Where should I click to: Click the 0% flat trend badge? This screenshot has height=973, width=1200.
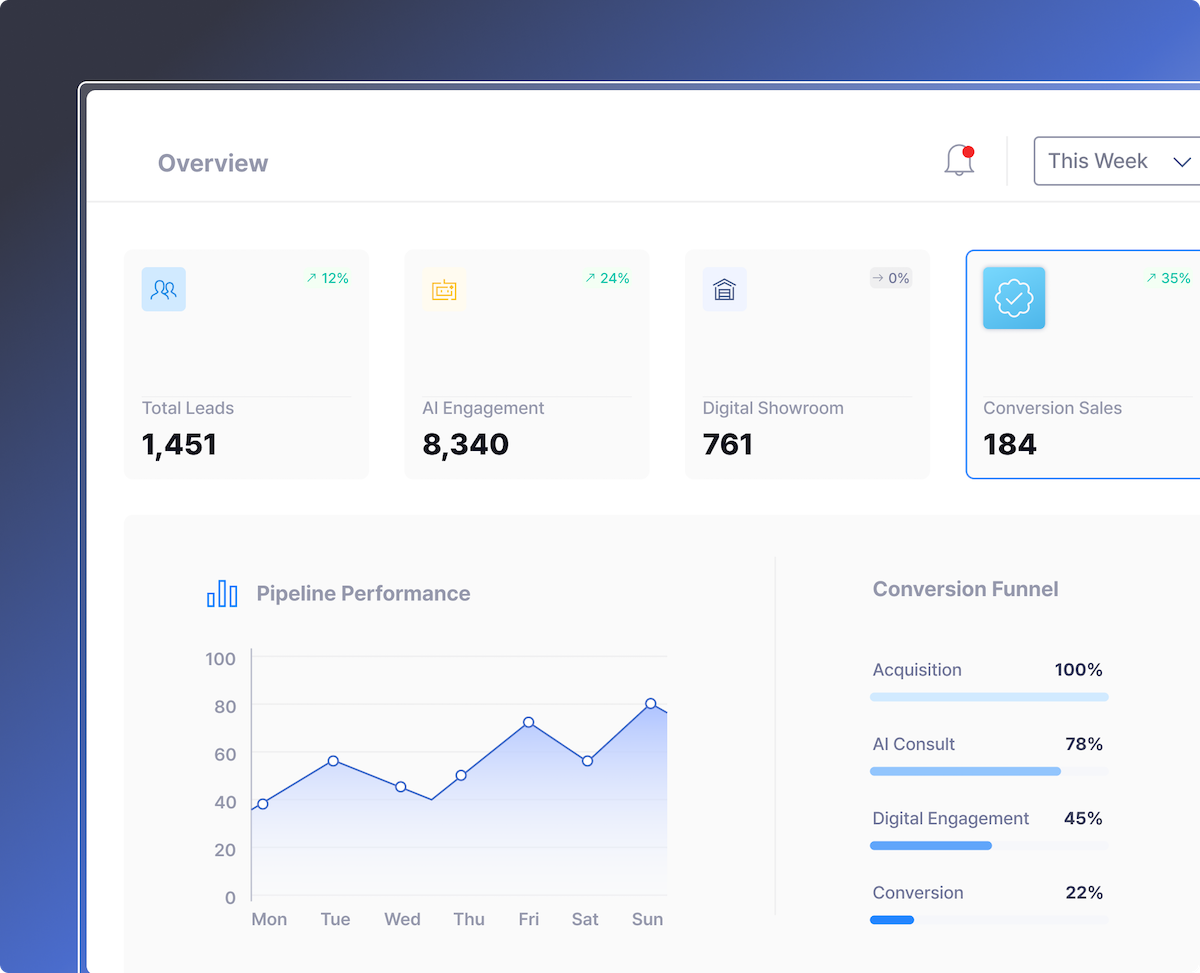click(x=890, y=279)
